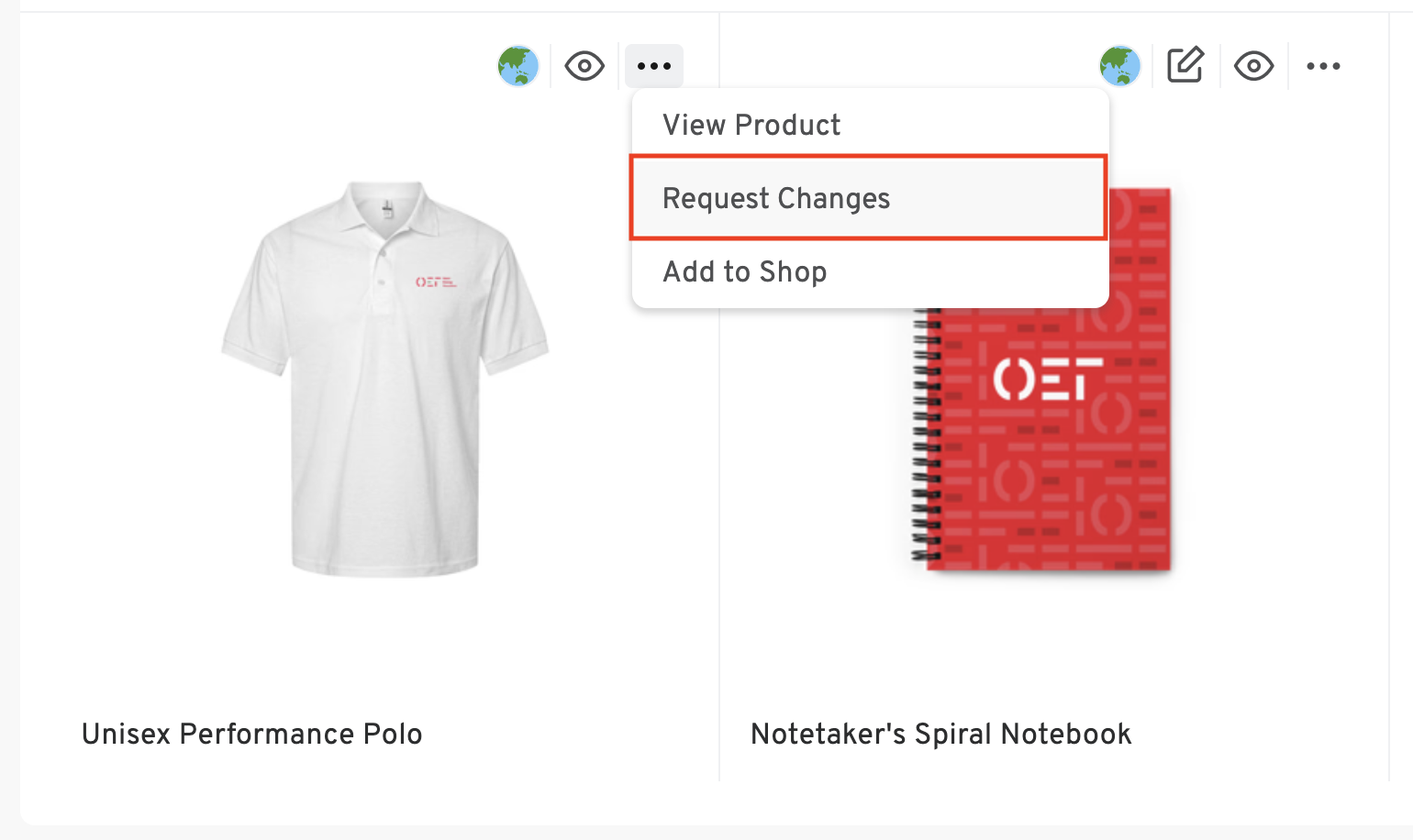Viewport: 1413px width, 840px height.
Task: Open the Notetaker's Spiral Notebook title link
Action: (941, 734)
